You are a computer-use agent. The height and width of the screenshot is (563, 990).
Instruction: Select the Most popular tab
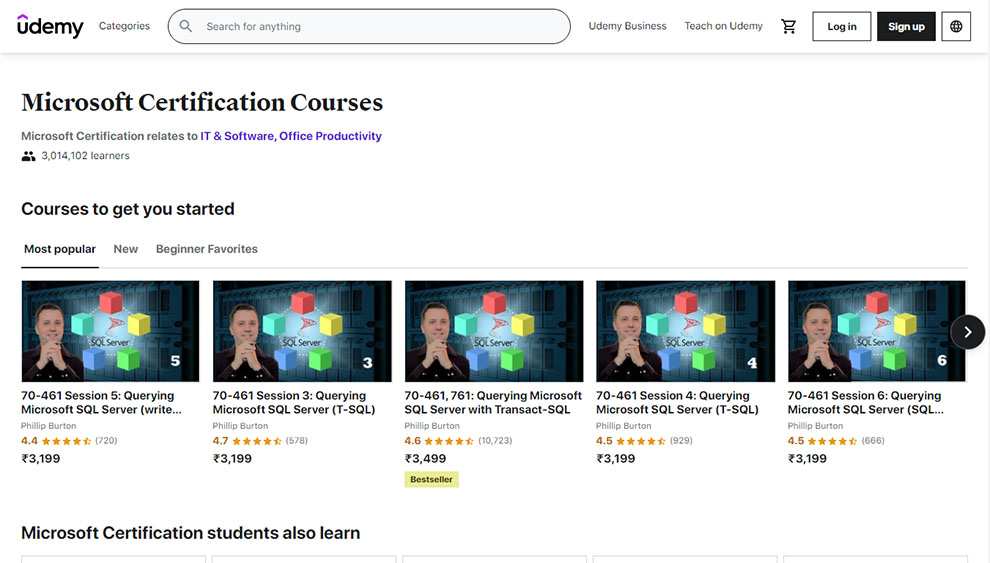pyautogui.click(x=60, y=249)
